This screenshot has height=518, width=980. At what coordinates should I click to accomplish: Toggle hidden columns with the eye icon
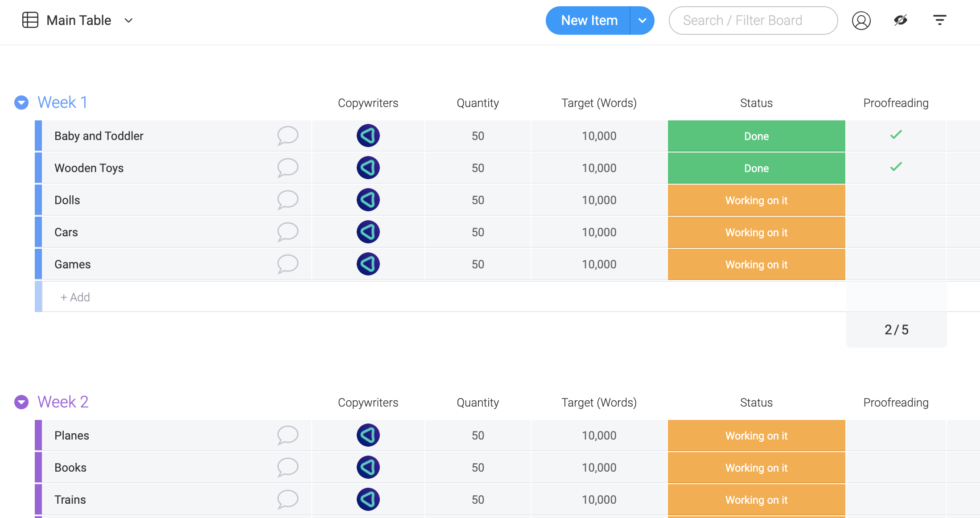click(901, 20)
